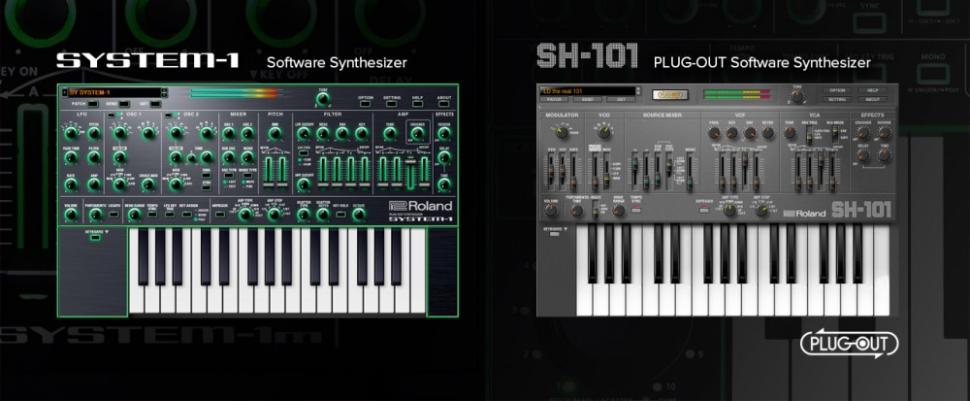Click the PLUG-OUT logo badge
The height and width of the screenshot is (401, 970).
coord(848,343)
